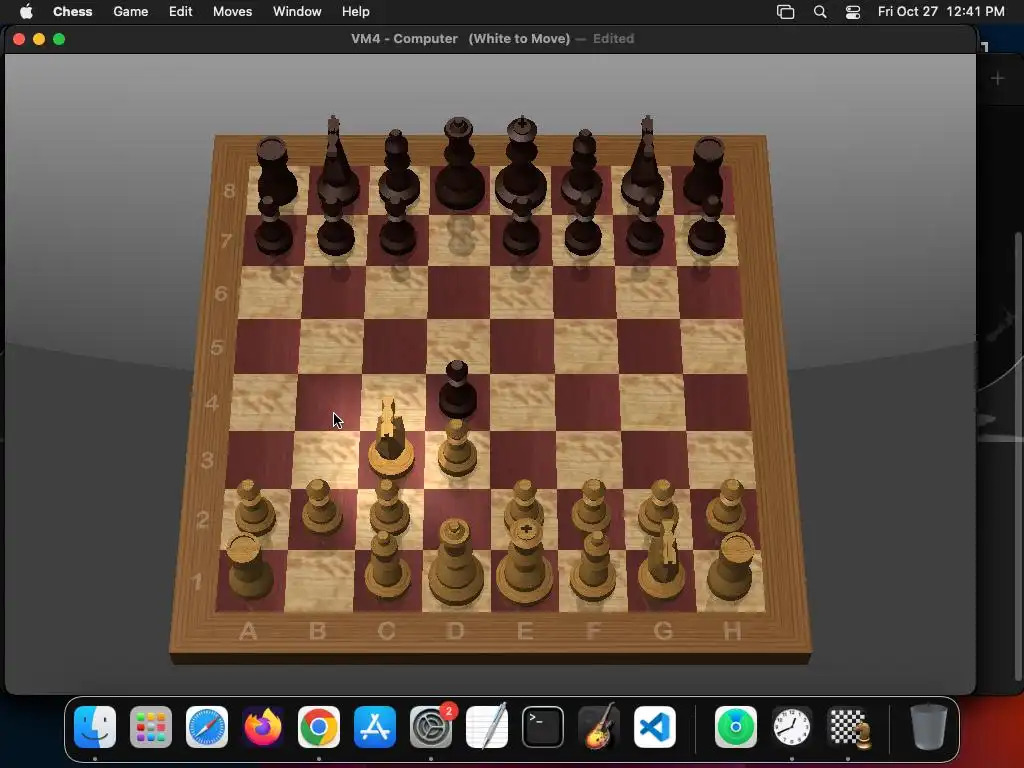Open Terminal from the Dock
Viewport: 1024px width, 768px height.
point(543,727)
